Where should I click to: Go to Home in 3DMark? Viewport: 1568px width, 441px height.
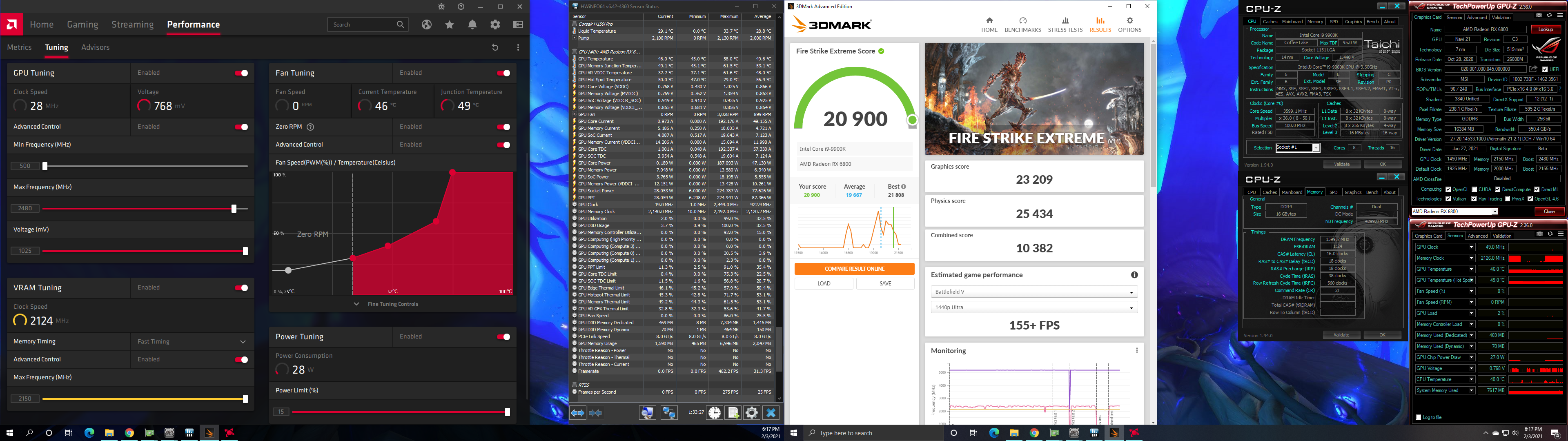pos(989,24)
